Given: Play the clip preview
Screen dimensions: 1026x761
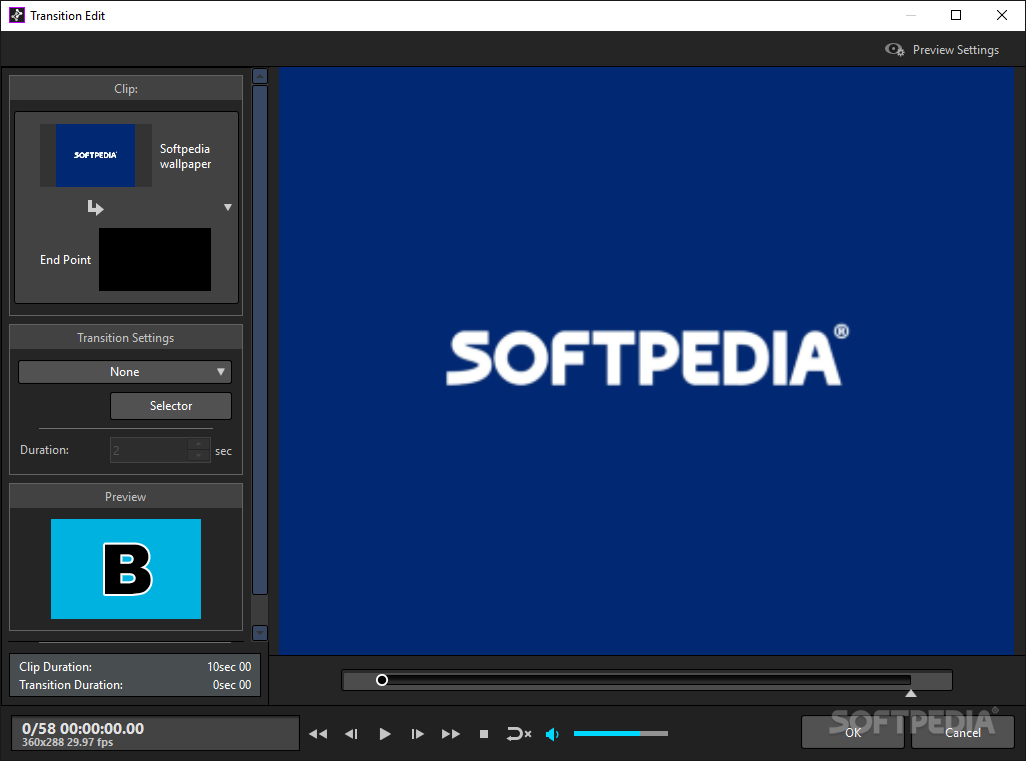Looking at the screenshot, I should pyautogui.click(x=385, y=734).
